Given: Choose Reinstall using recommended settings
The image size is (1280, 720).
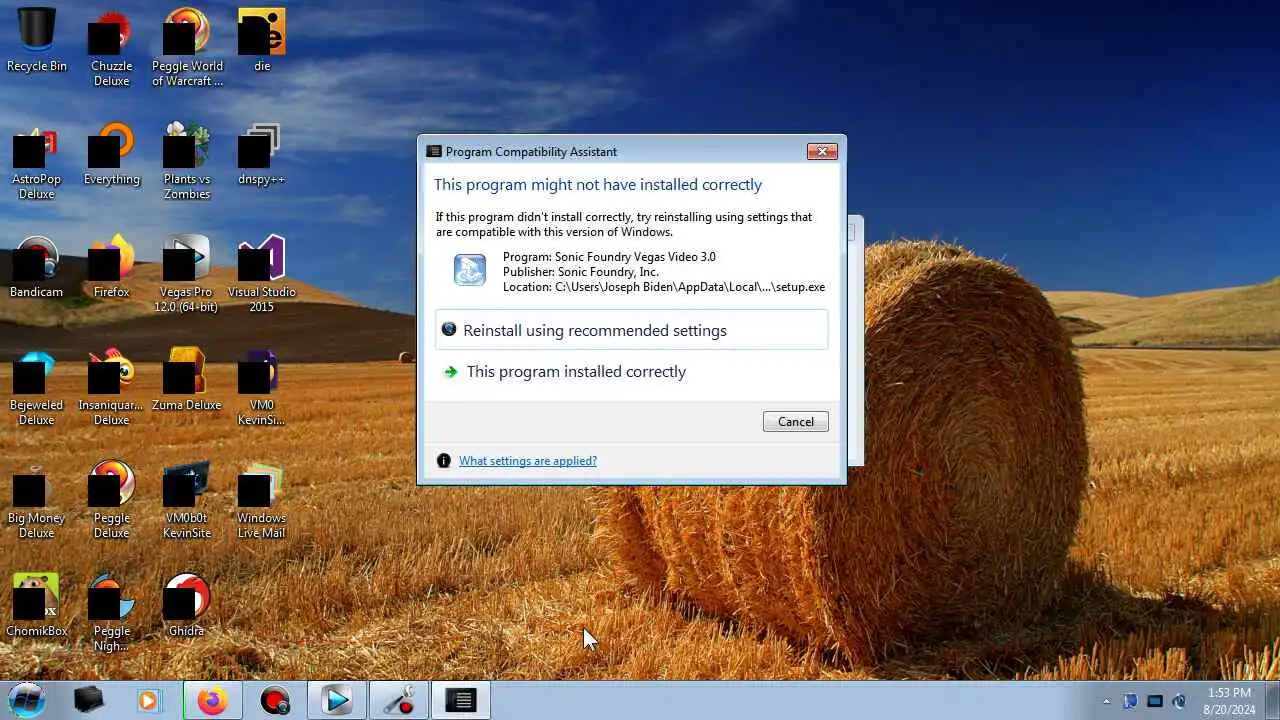Looking at the screenshot, I should (631, 330).
